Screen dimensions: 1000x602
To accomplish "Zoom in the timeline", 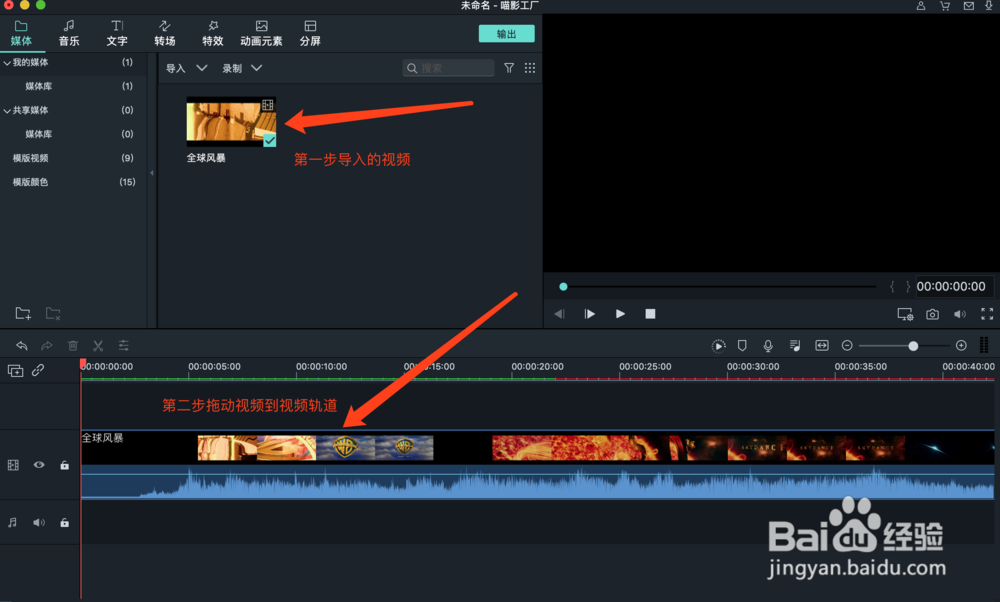I will tap(961, 346).
